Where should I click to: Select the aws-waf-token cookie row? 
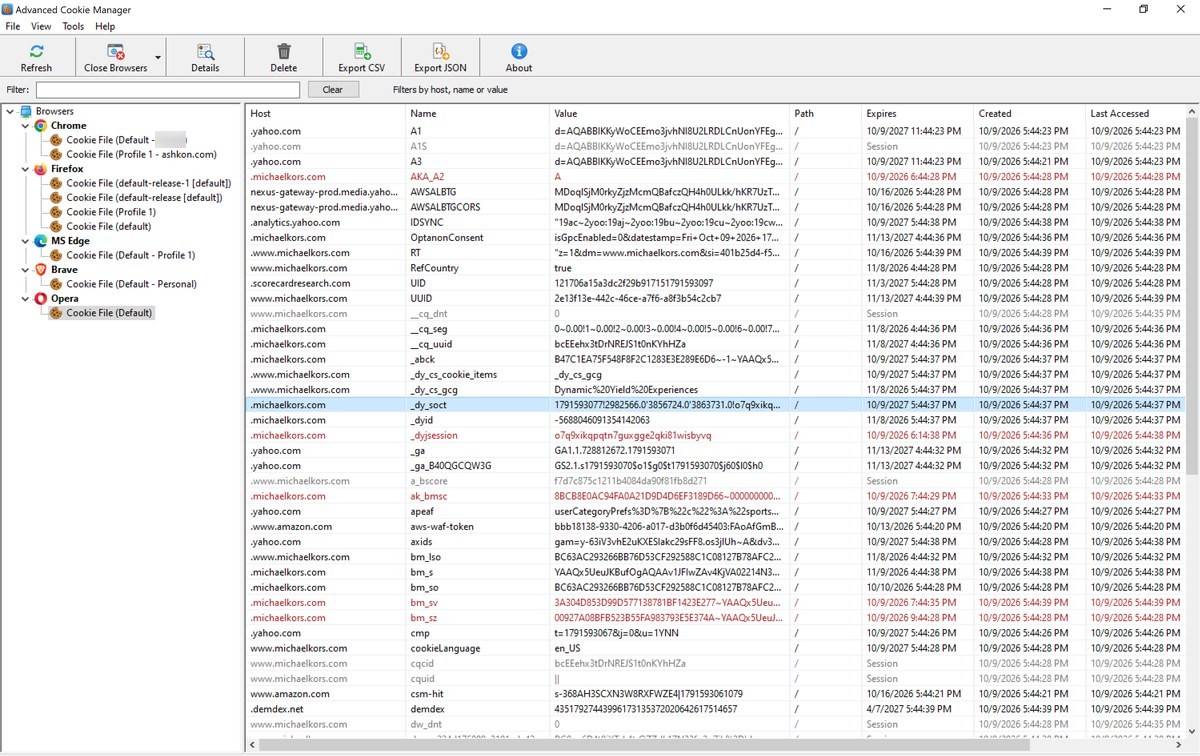pos(715,526)
